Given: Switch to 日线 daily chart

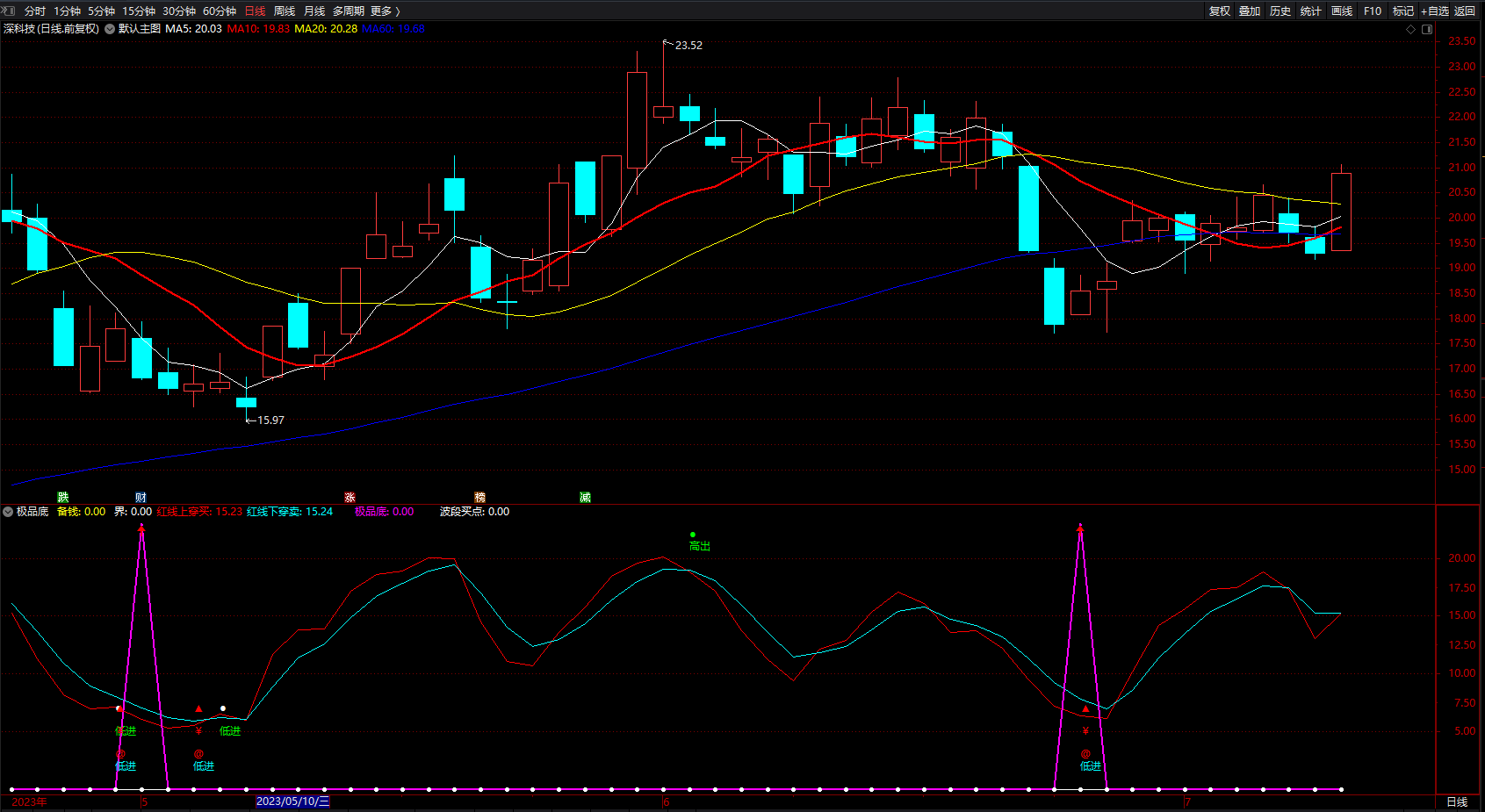Looking at the screenshot, I should point(255,11).
